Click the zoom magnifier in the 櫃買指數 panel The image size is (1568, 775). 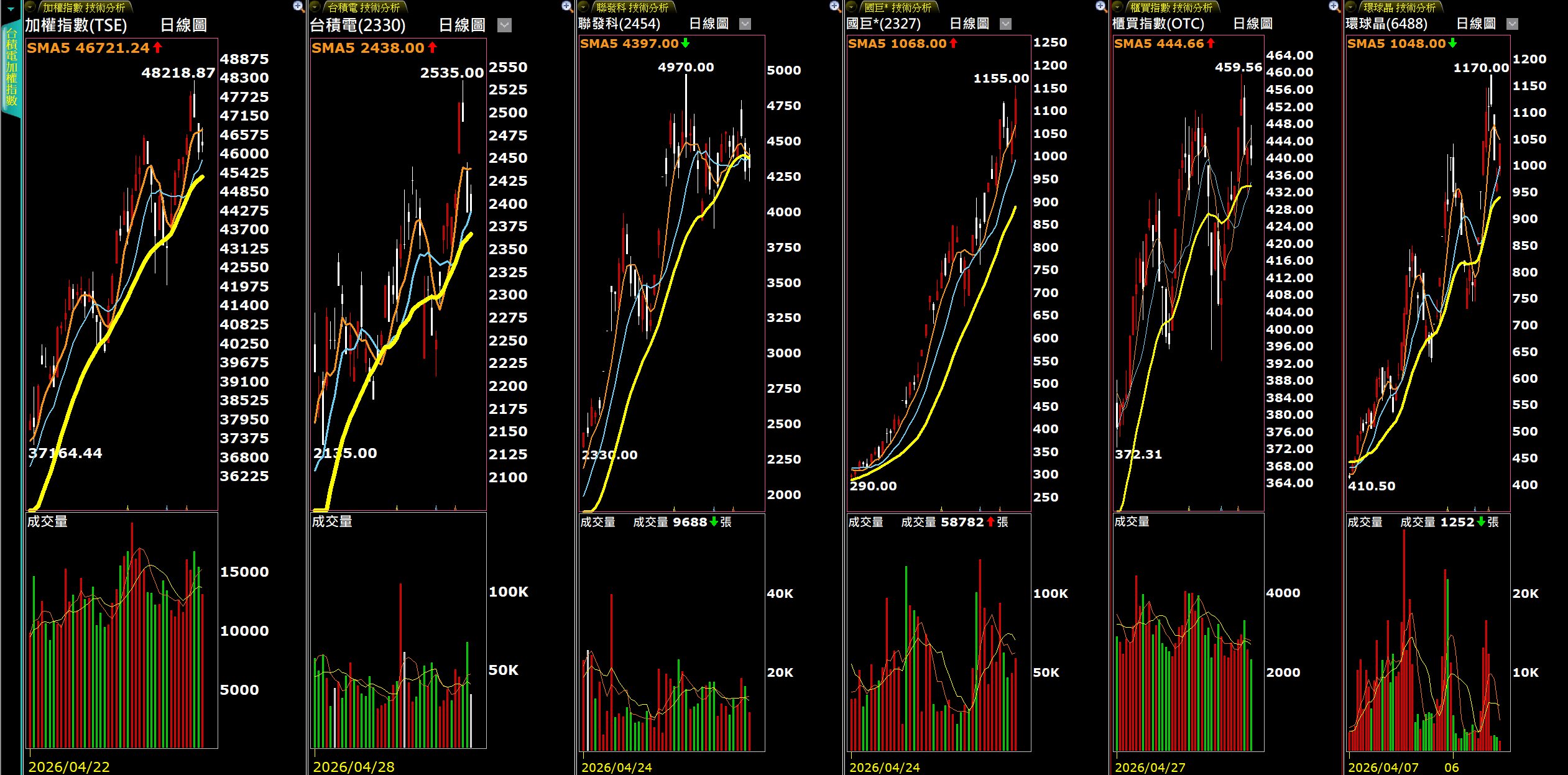(x=1334, y=7)
